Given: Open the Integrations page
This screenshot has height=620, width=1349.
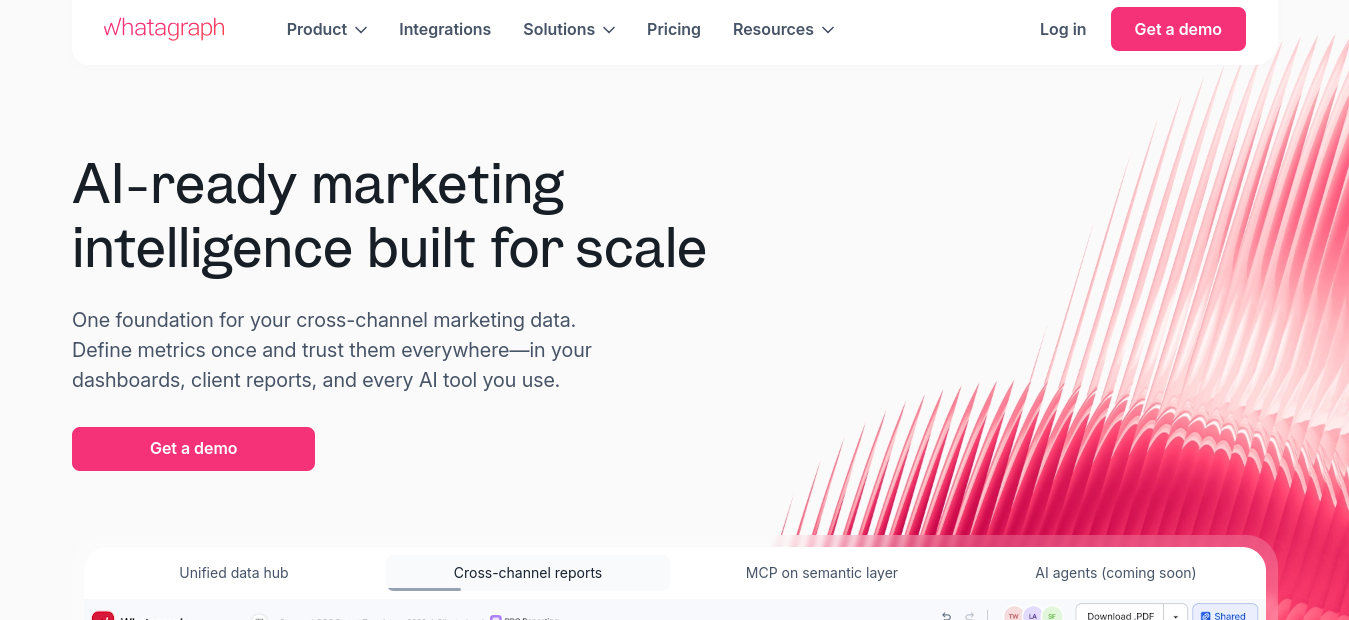Looking at the screenshot, I should [445, 30].
